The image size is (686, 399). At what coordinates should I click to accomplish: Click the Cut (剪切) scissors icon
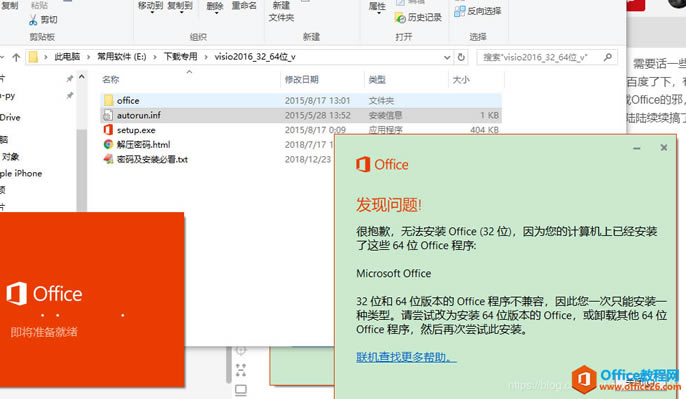click(33, 20)
